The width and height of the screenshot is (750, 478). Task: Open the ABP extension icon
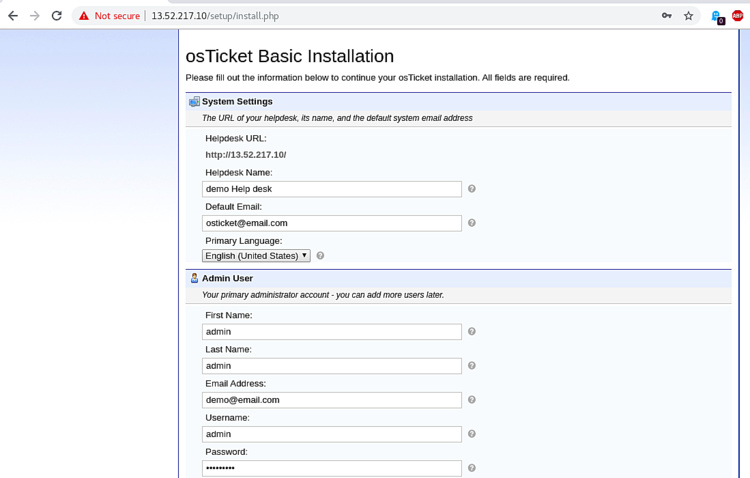point(738,16)
